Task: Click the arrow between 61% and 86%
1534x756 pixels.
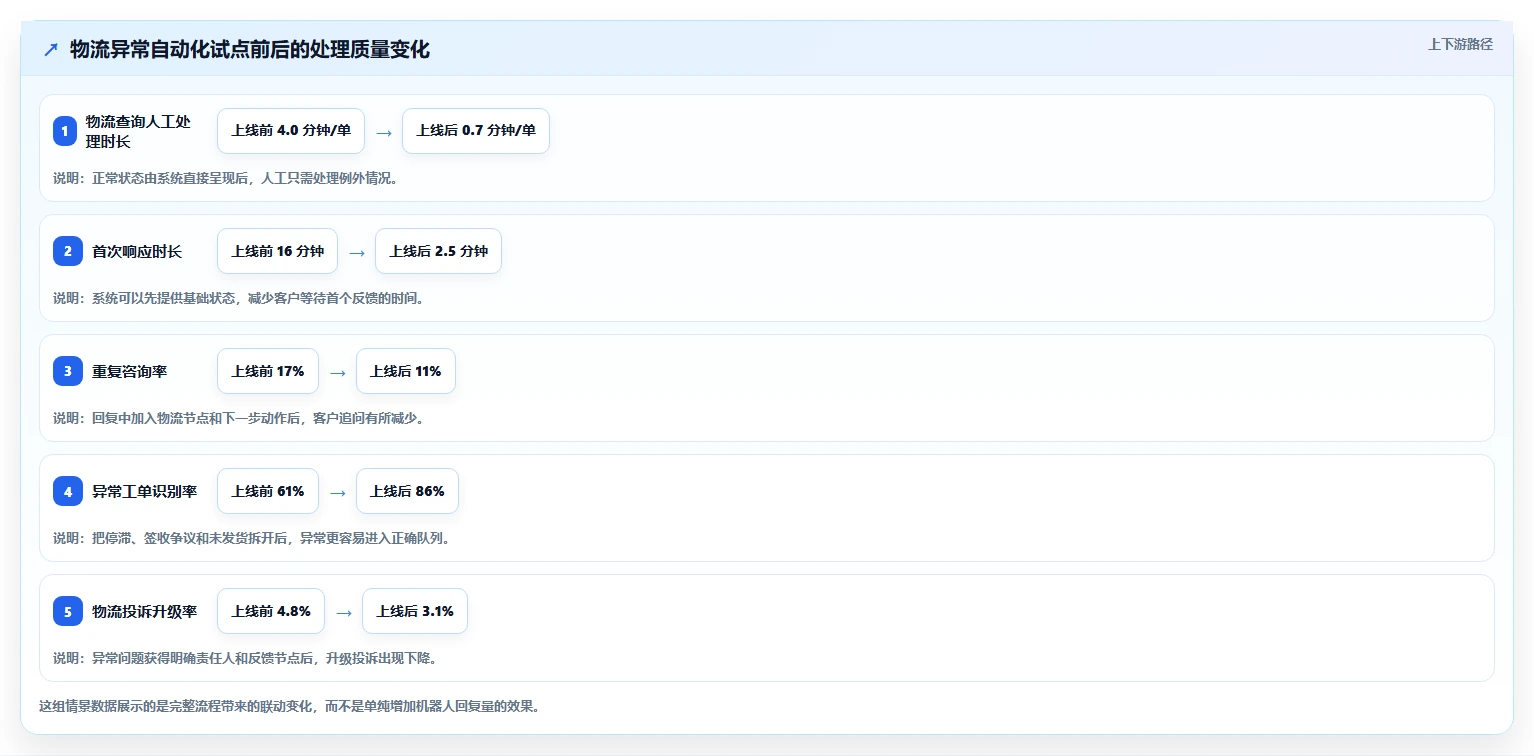Action: click(338, 492)
